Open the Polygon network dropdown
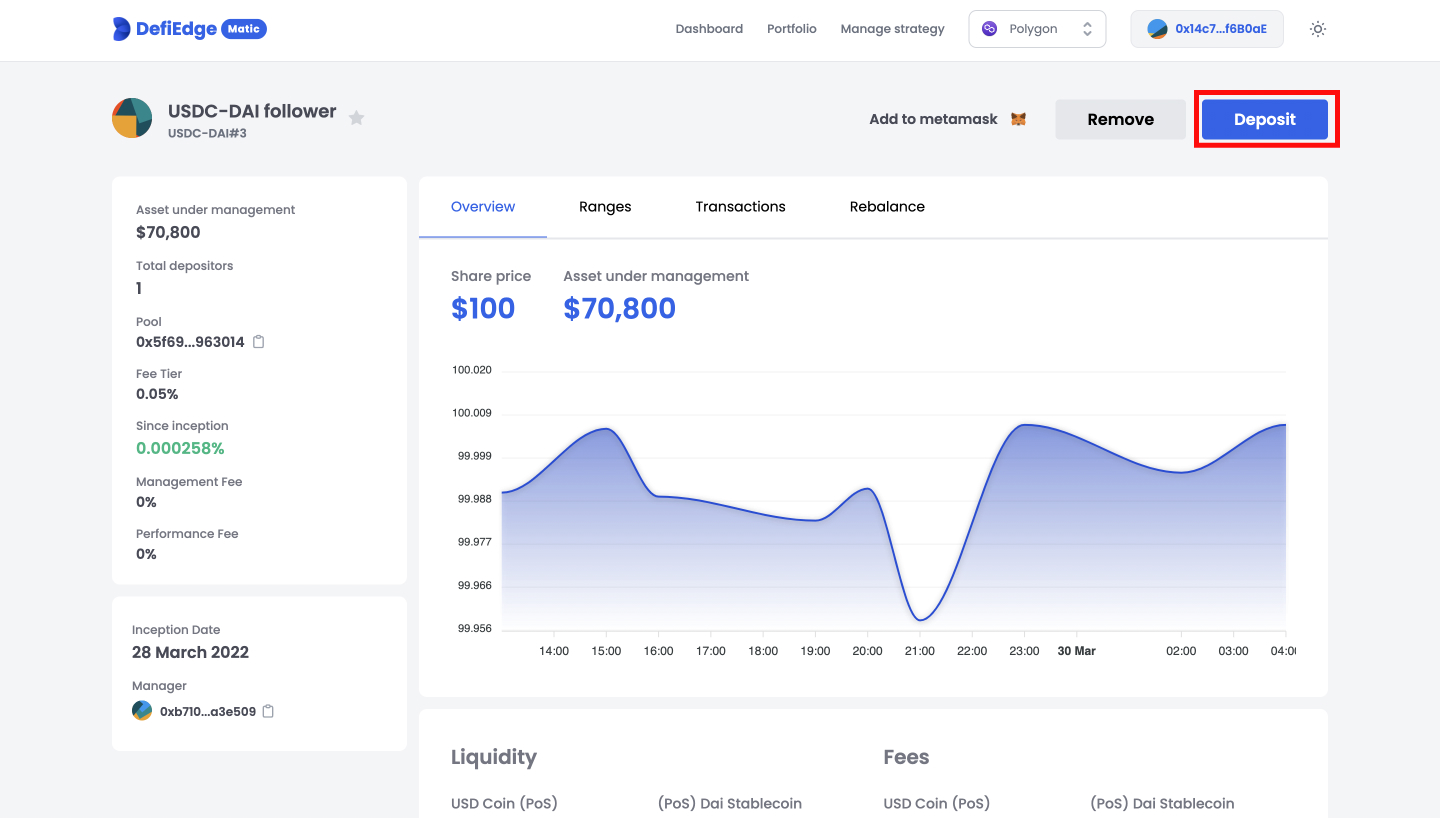 (1036, 29)
